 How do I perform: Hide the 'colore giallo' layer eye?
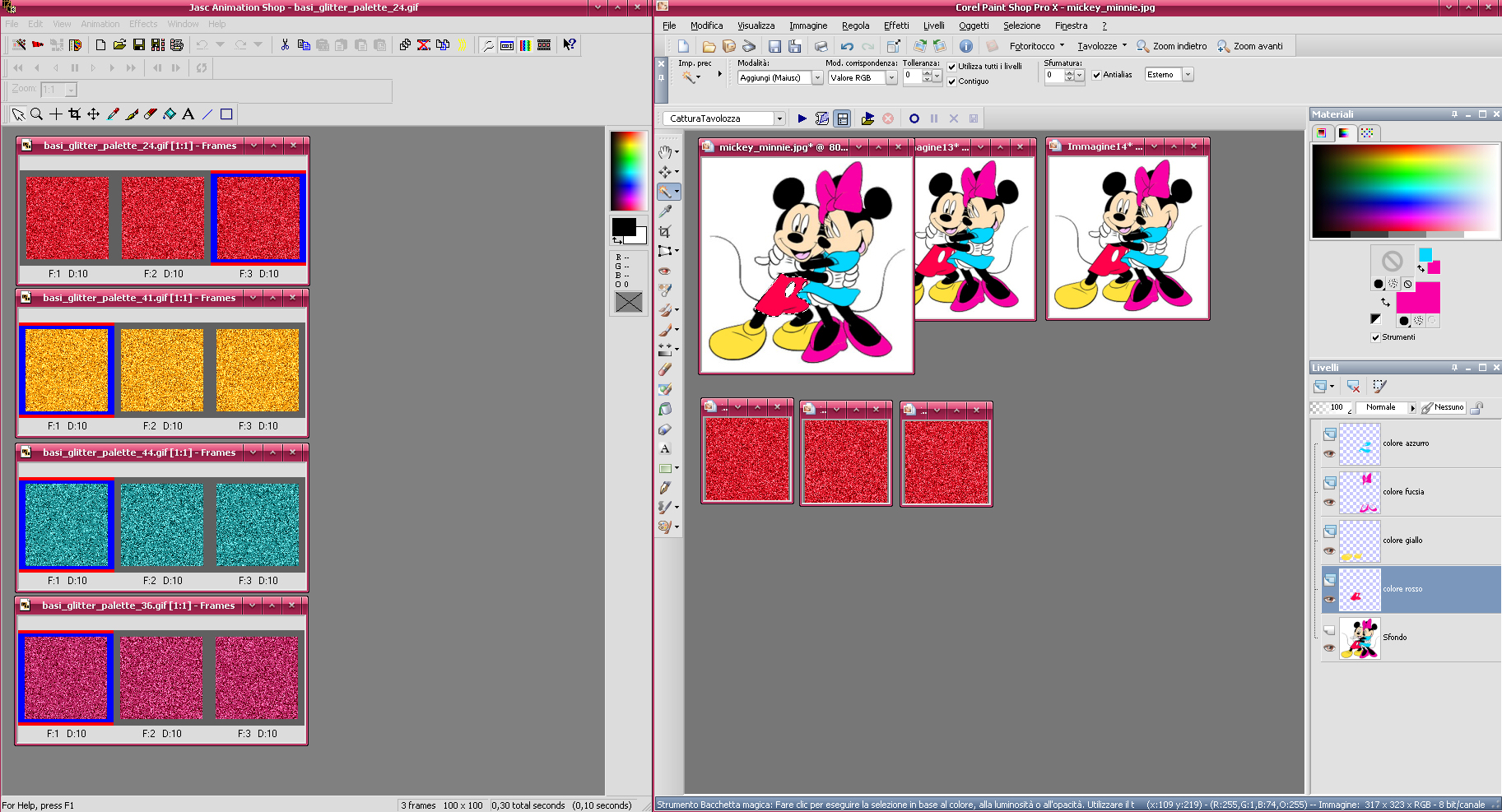click(1329, 550)
